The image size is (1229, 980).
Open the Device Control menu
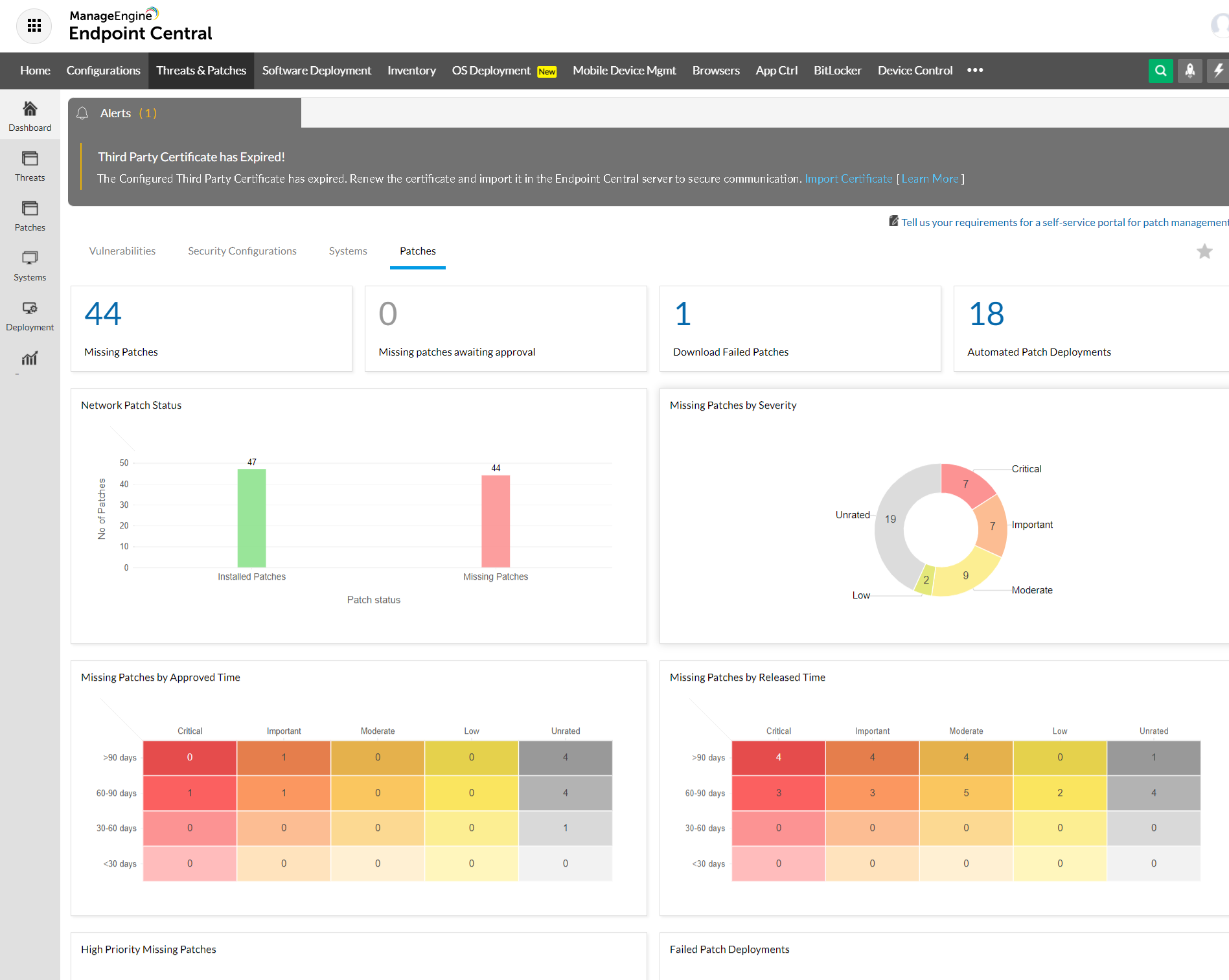pos(915,71)
